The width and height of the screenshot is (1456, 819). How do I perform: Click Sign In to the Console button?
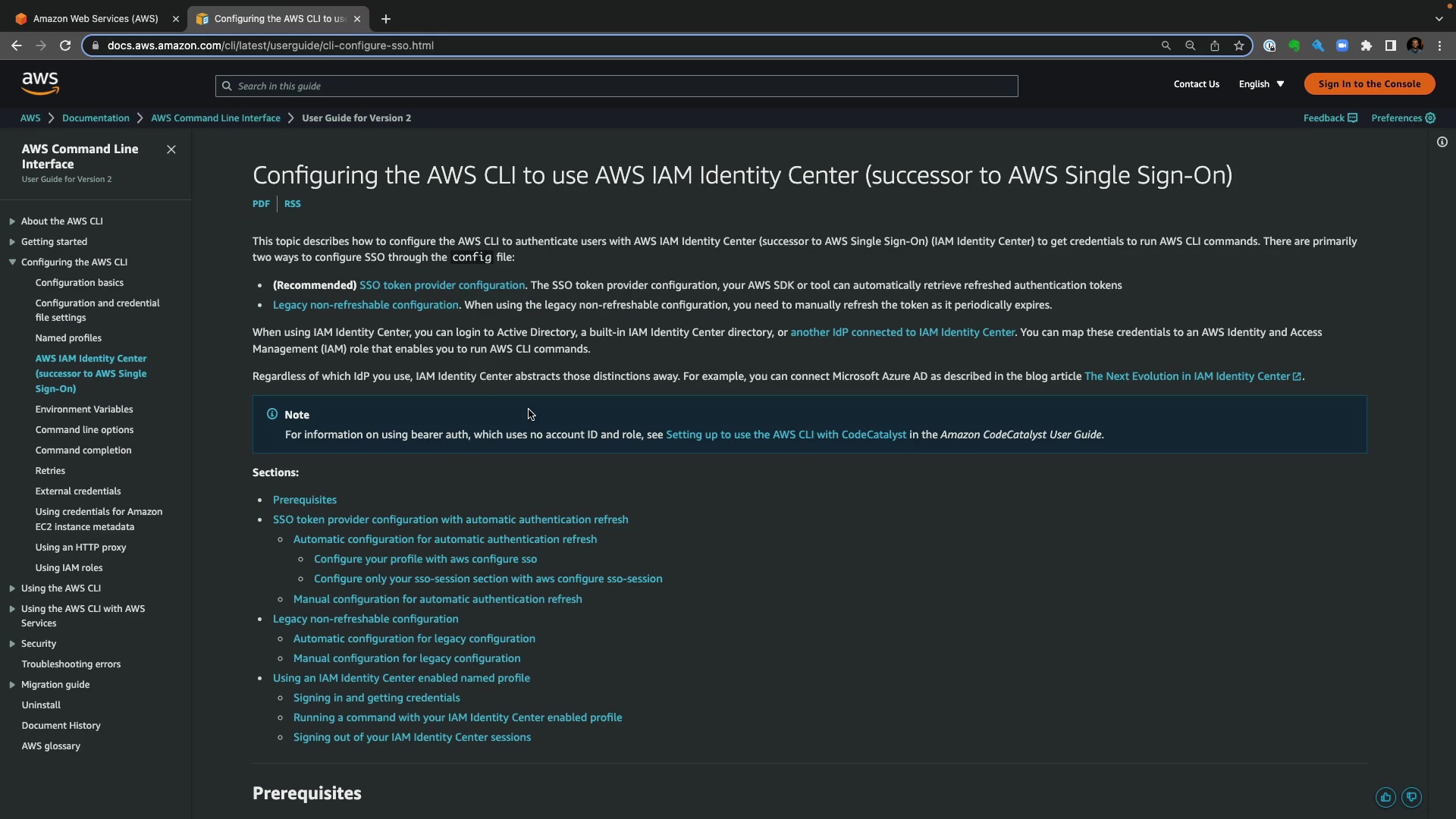coord(1369,84)
